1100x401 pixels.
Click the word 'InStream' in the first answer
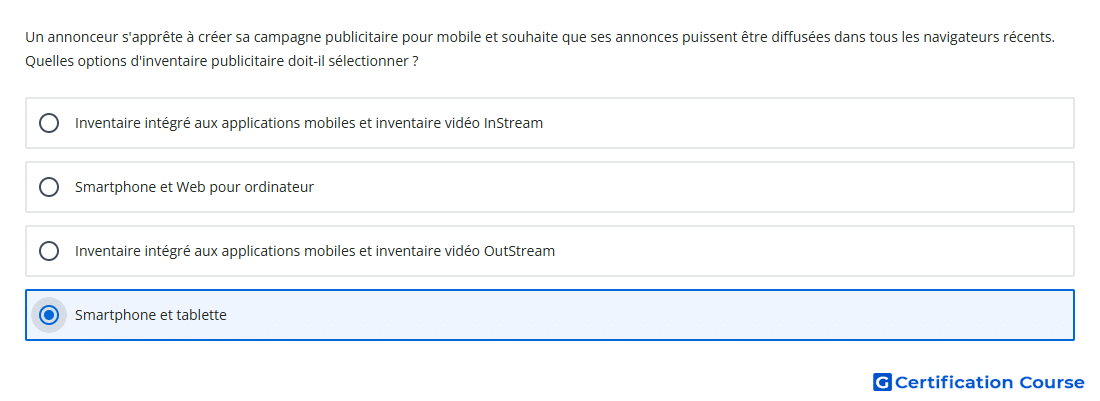click(x=514, y=123)
